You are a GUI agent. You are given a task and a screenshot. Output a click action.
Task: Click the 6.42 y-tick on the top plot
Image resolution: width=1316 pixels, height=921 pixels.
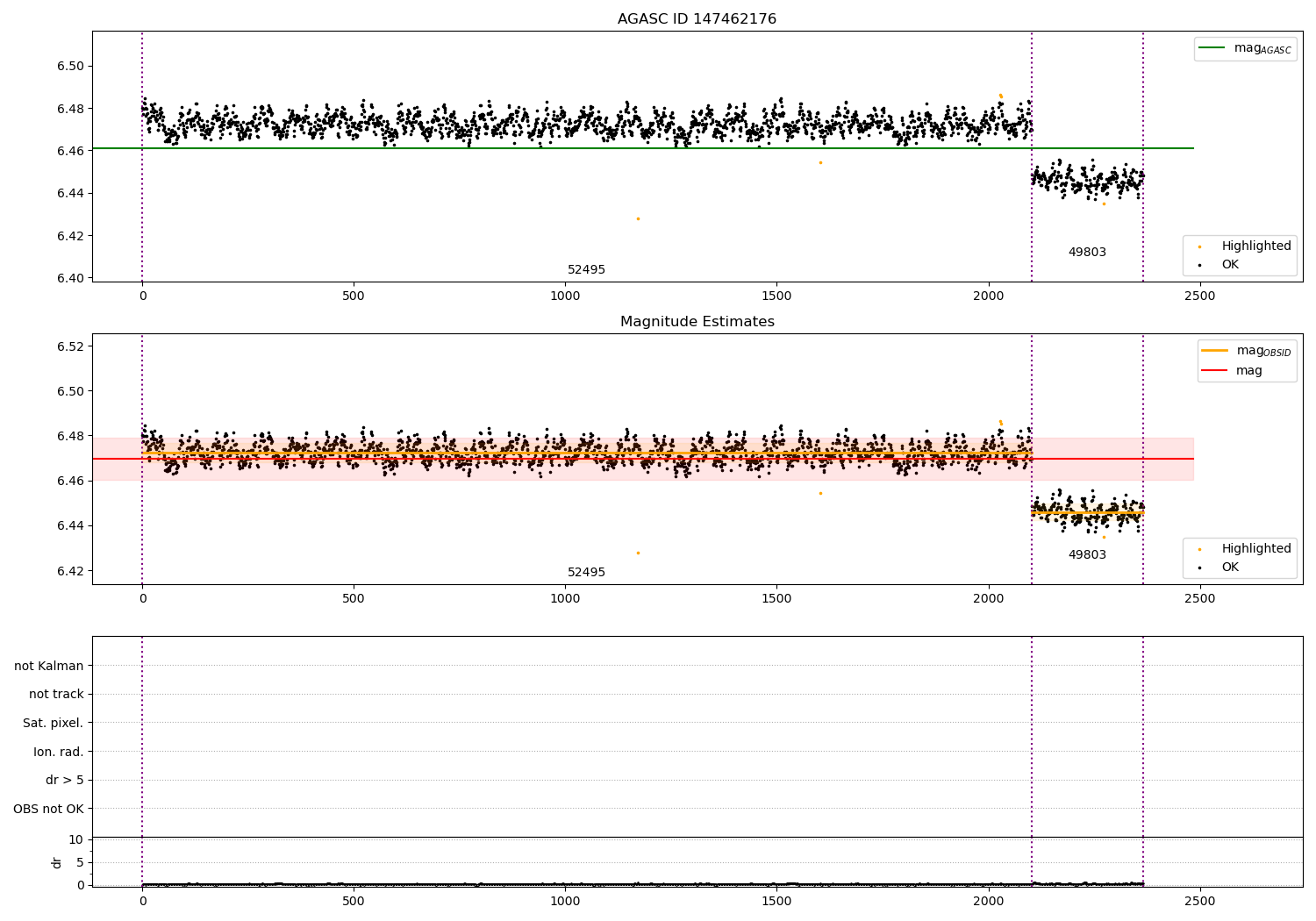pyautogui.click(x=69, y=236)
